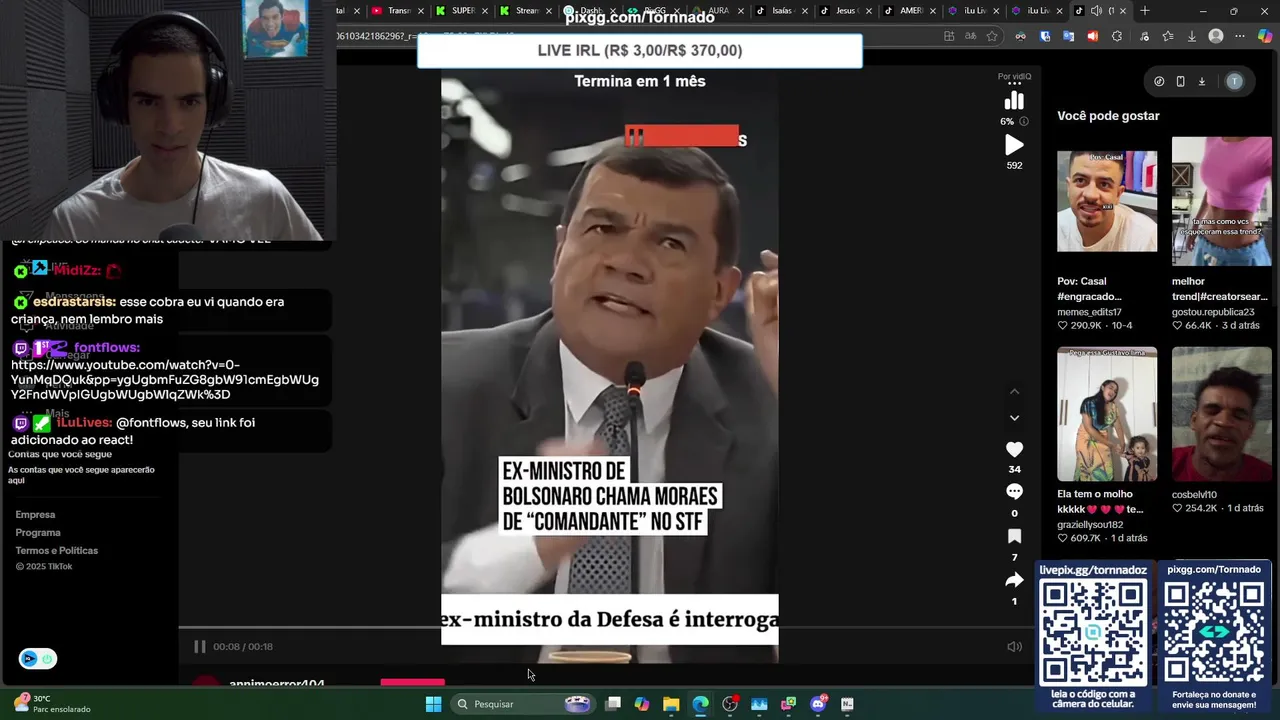This screenshot has height=720, width=1280.
Task: Click the download app icon in top pill
Action: click(x=1202, y=82)
